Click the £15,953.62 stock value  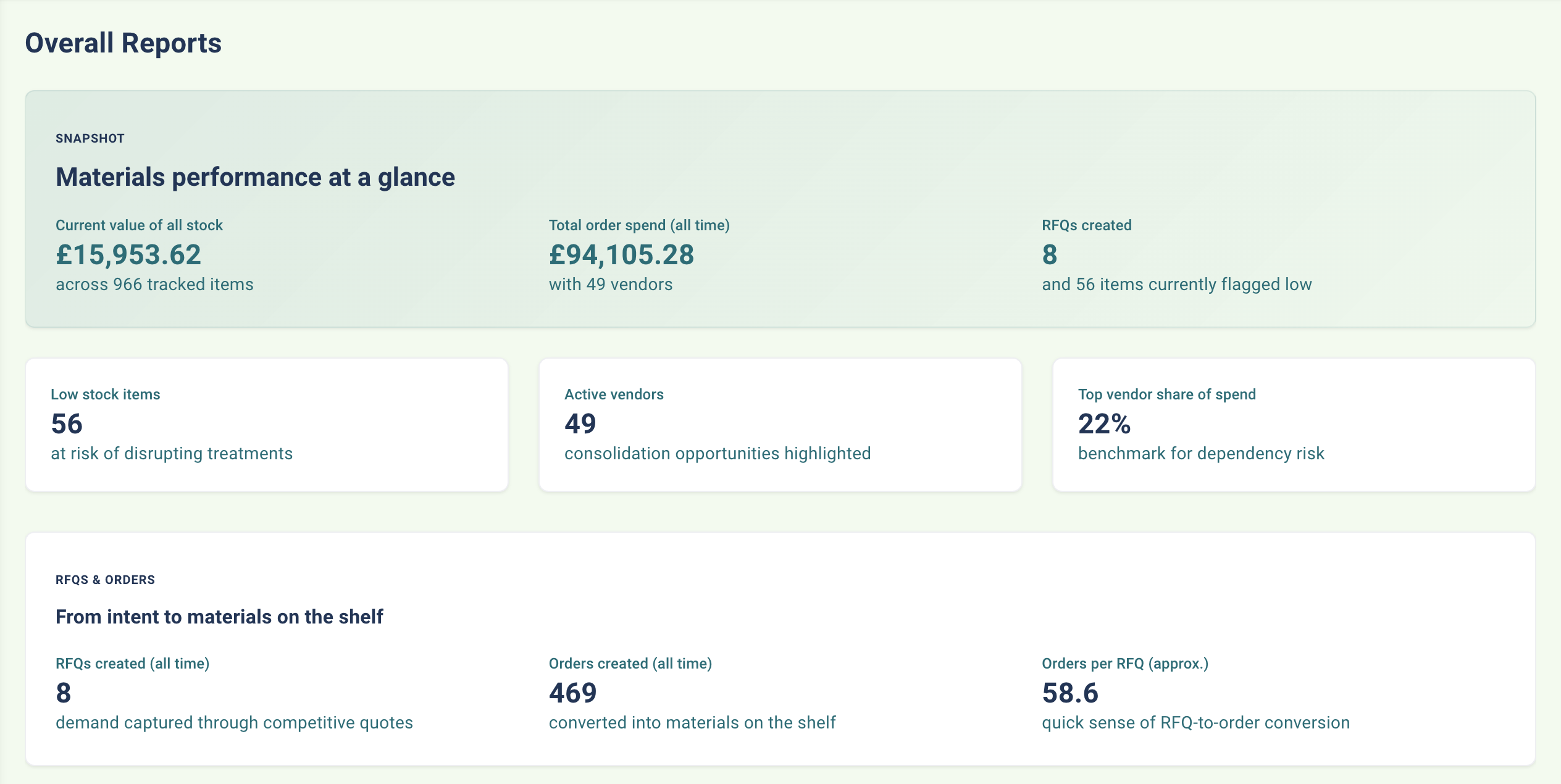point(128,254)
